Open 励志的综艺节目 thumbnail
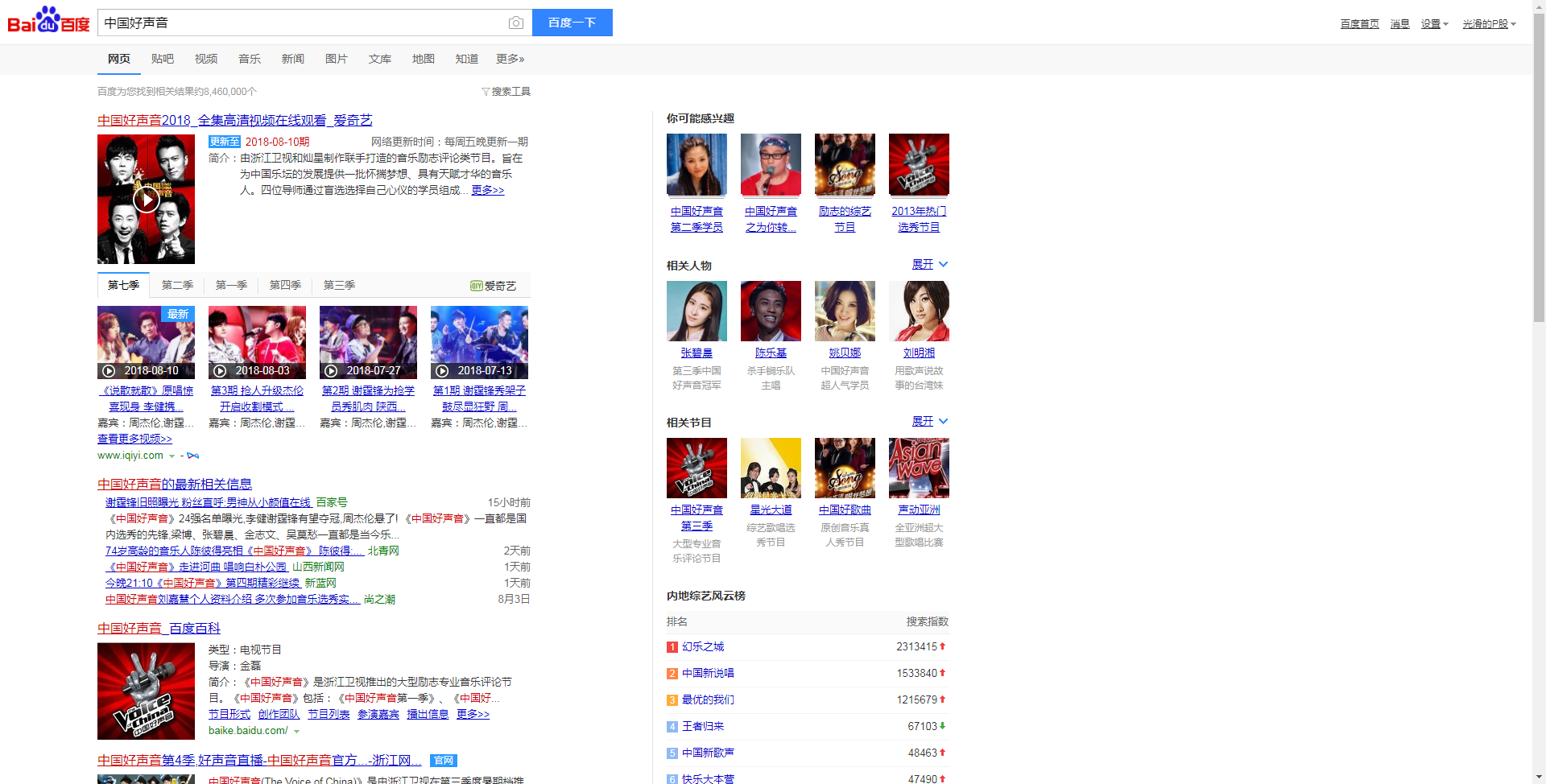The width and height of the screenshot is (1546, 784). [x=845, y=164]
